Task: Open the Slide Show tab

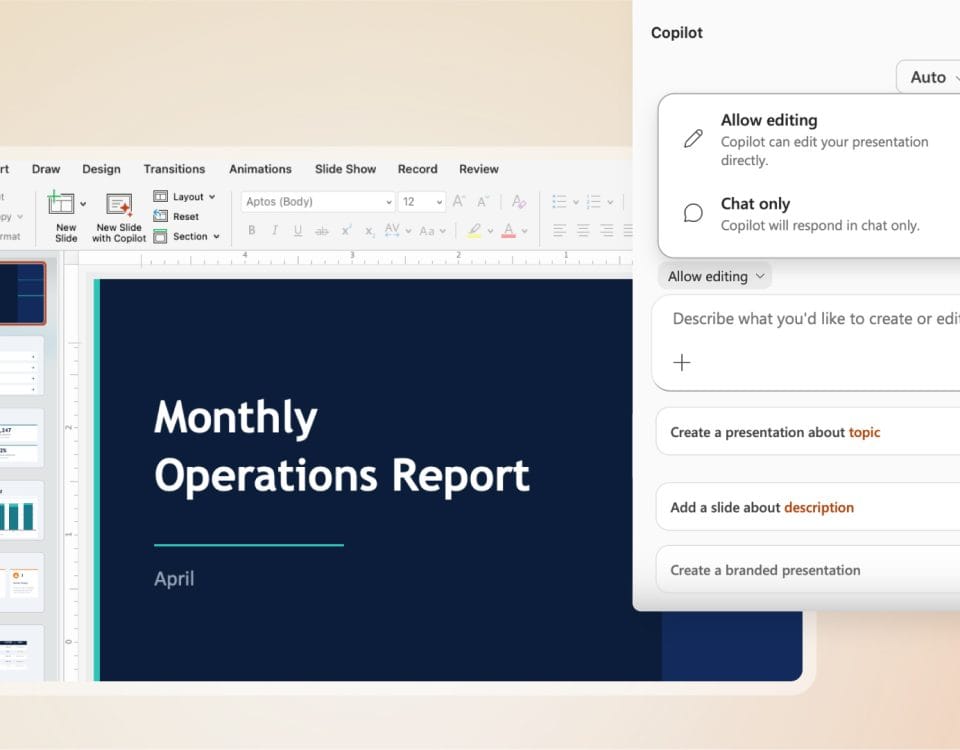Action: pyautogui.click(x=345, y=169)
